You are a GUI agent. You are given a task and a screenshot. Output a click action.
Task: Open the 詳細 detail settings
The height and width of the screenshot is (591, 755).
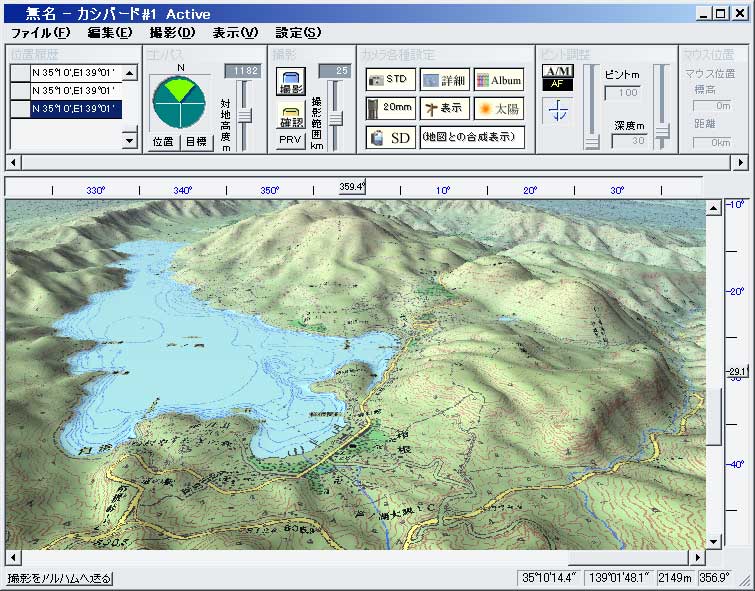[443, 80]
